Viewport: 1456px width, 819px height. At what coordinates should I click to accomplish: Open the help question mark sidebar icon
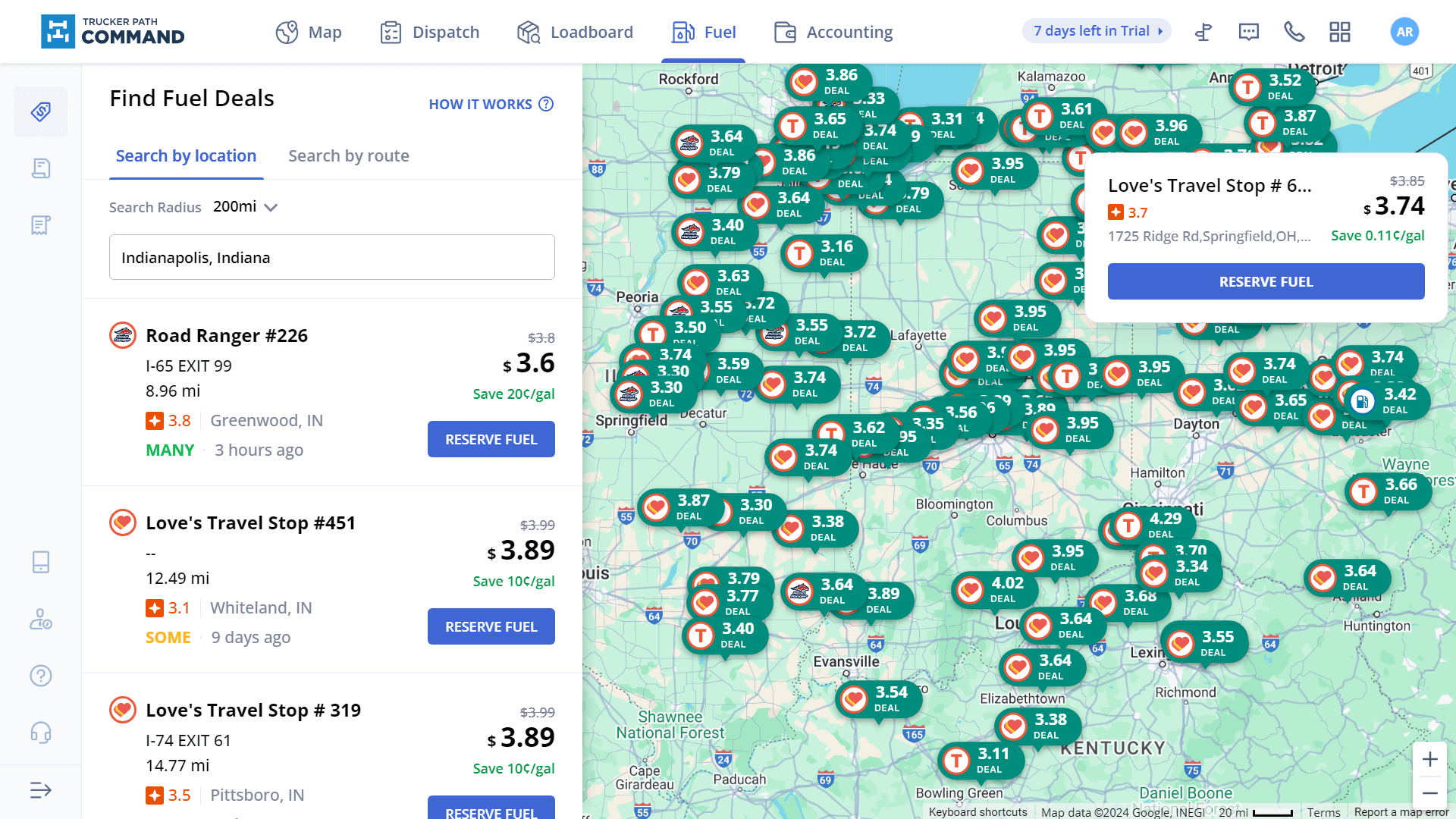coord(41,676)
